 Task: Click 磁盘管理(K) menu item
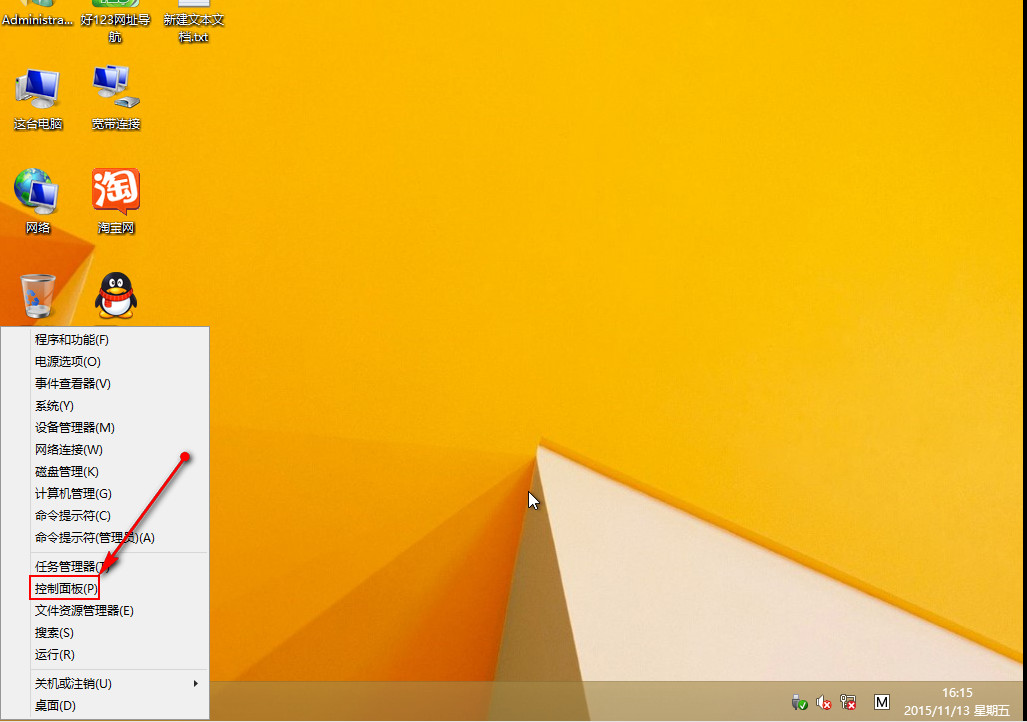pos(67,472)
